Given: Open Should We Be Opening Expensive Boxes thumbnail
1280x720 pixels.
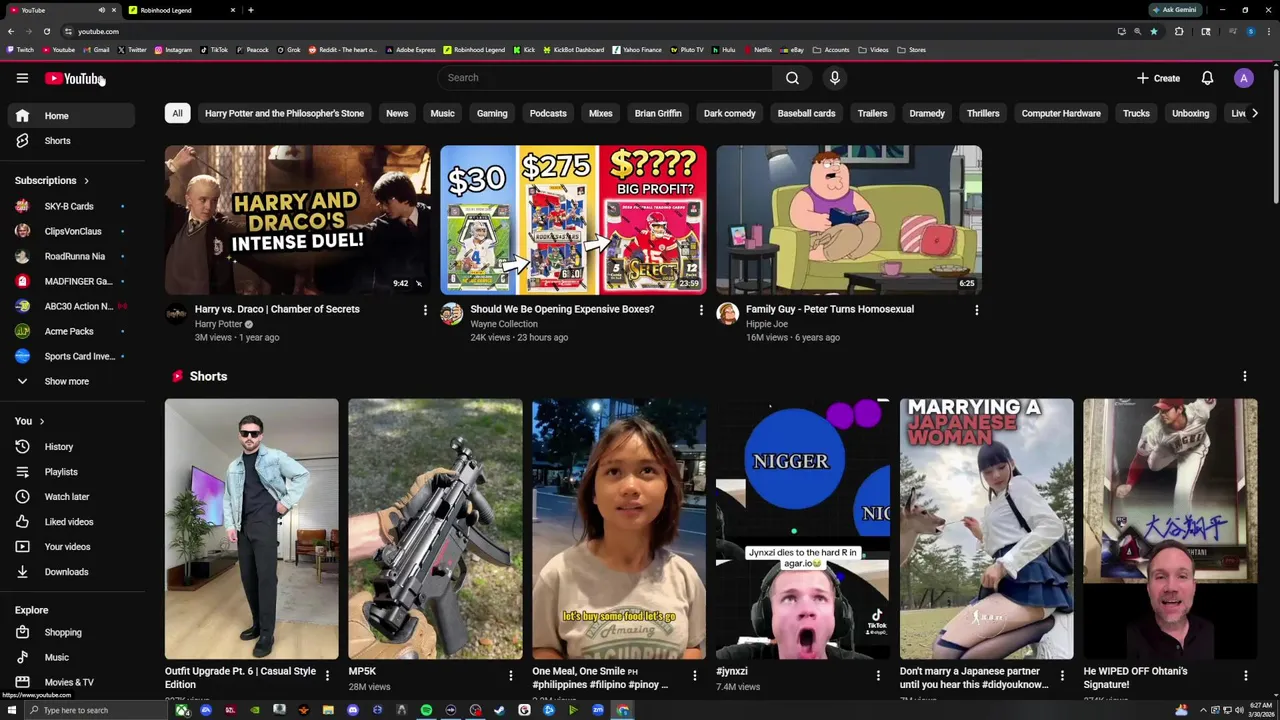Looking at the screenshot, I should [573, 220].
